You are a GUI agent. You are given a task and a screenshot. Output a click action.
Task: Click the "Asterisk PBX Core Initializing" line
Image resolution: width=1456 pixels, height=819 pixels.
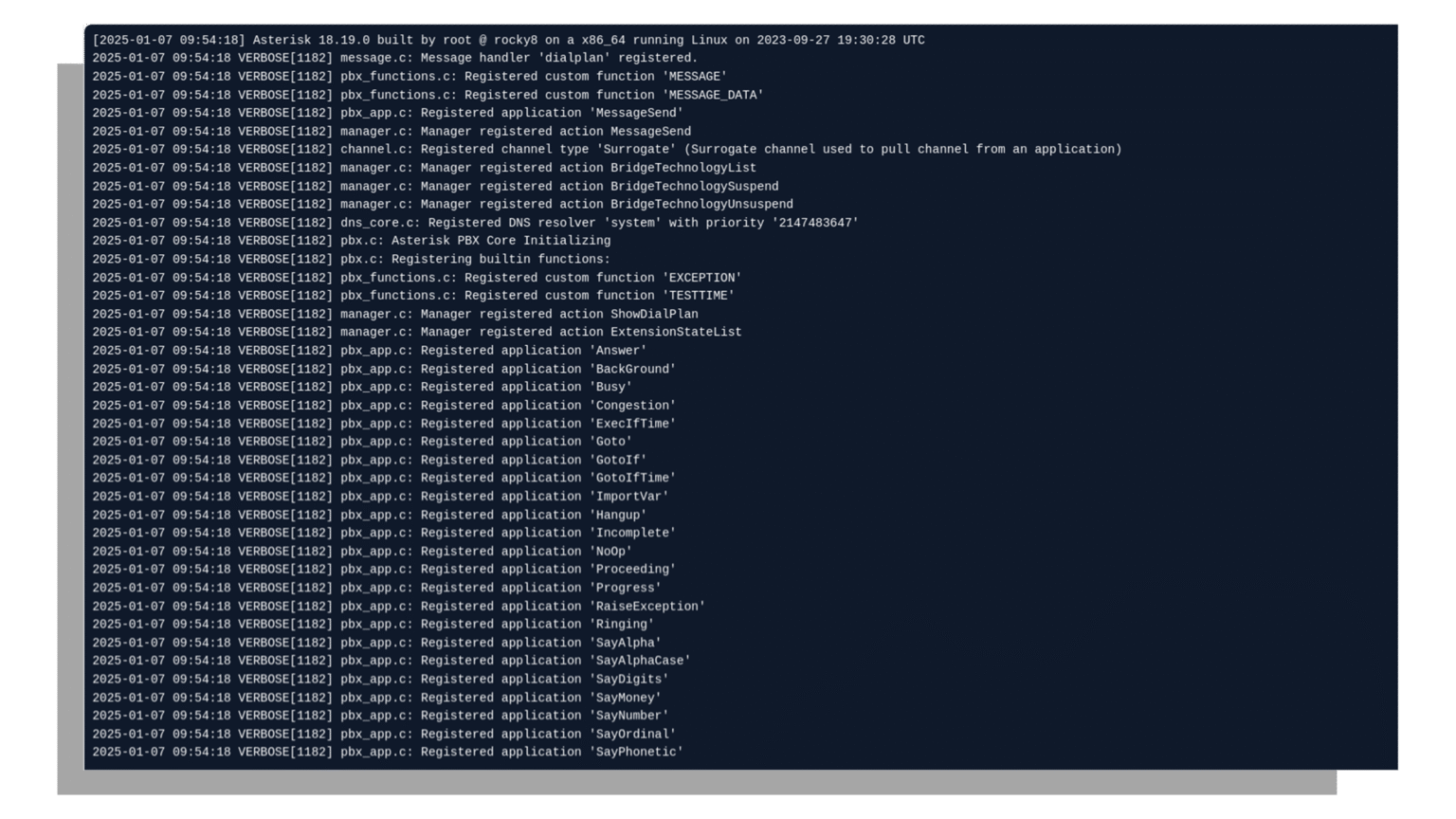352,241
